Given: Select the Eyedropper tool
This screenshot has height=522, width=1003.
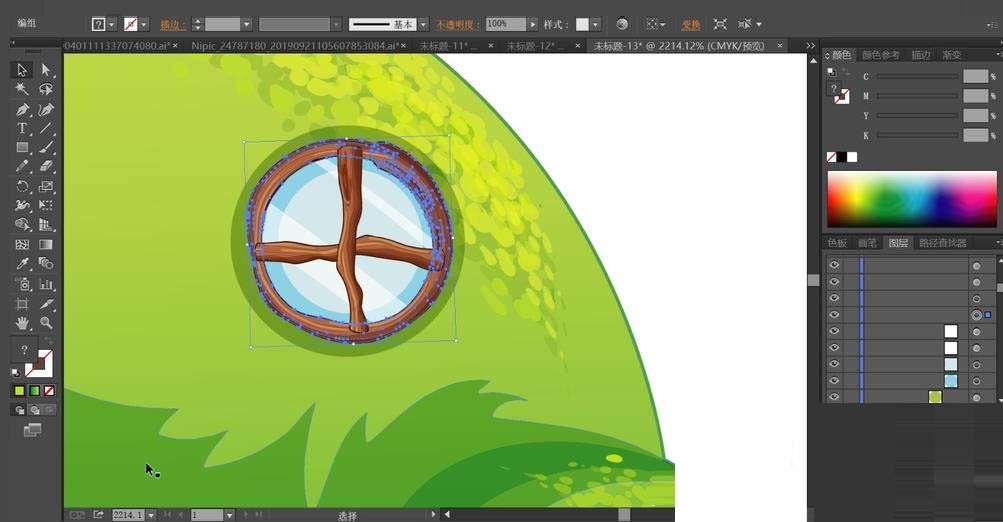Looking at the screenshot, I should [x=22, y=264].
